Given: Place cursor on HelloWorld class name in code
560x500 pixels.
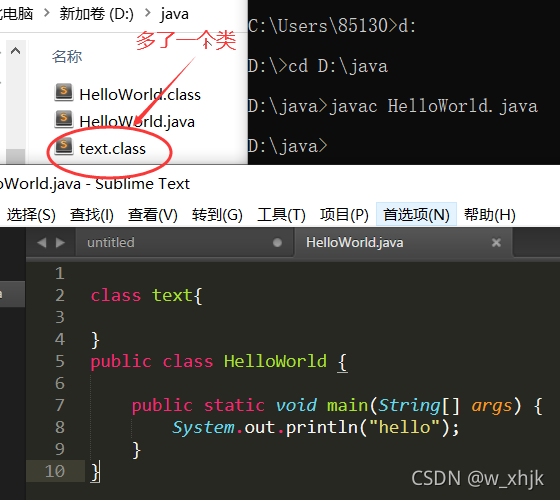Looking at the screenshot, I should point(275,361).
